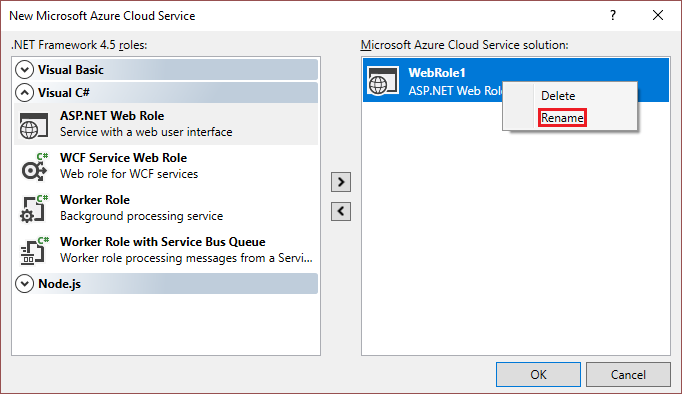
Task: Remove role with left arrow button
Action: tap(341, 212)
